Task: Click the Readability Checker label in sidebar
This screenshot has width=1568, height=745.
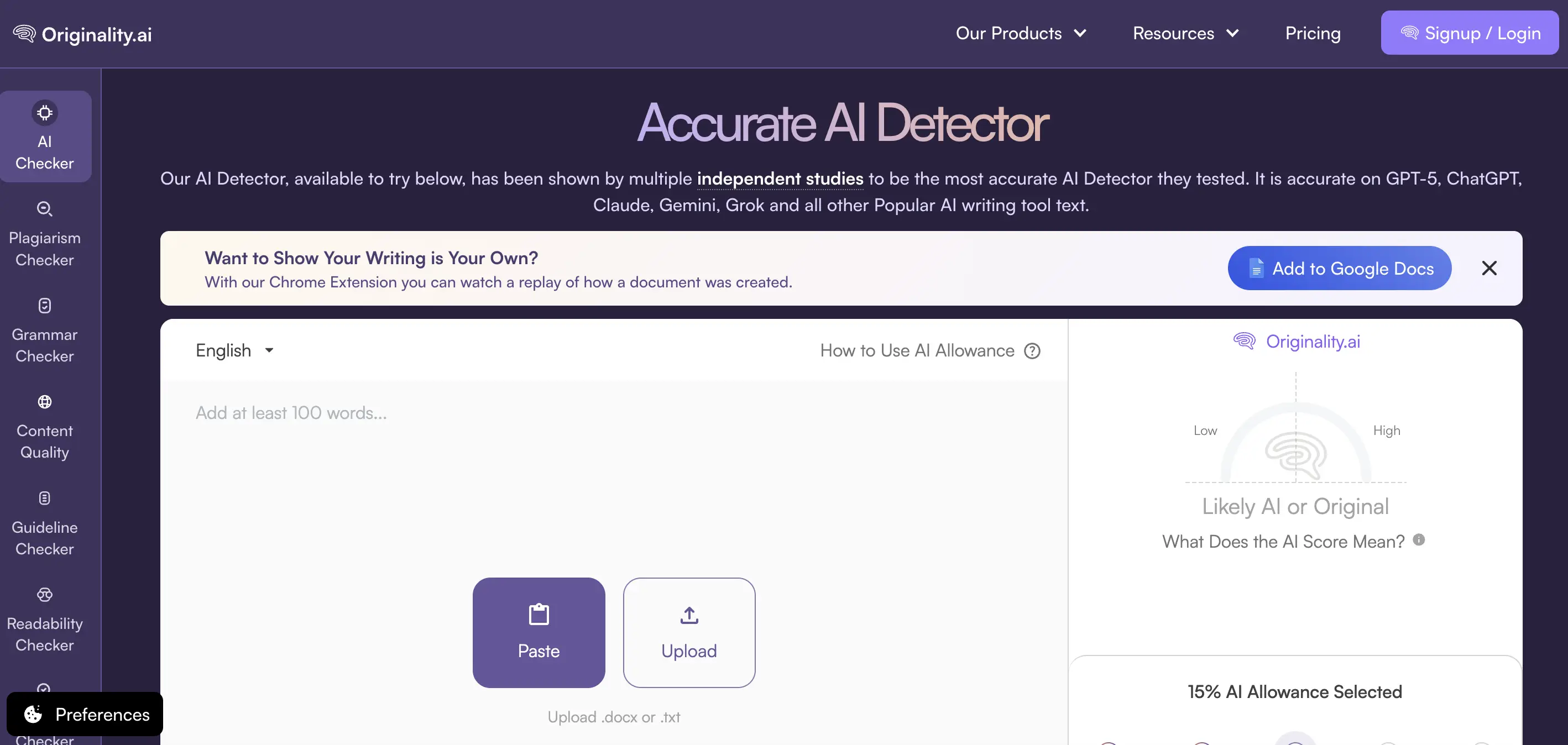Action: click(x=44, y=634)
